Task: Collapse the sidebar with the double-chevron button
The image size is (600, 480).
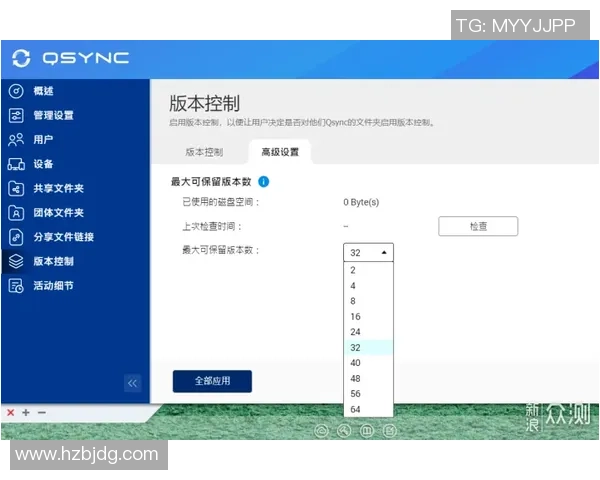Action: [x=132, y=383]
